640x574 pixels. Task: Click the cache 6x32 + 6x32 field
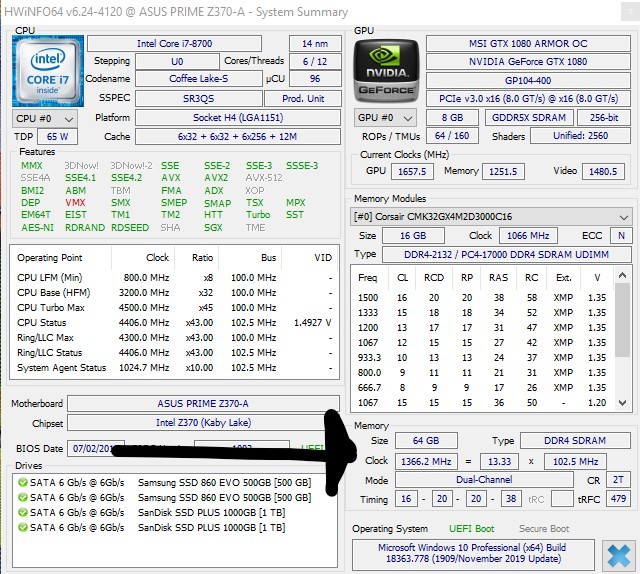(238, 137)
